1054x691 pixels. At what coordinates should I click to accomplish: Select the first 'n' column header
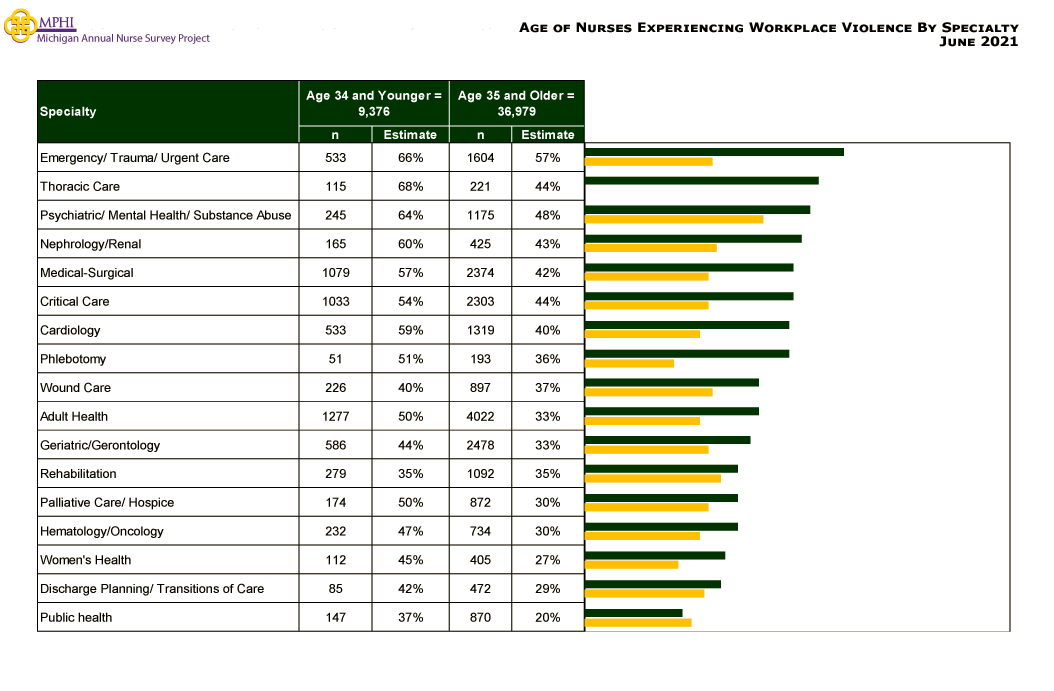pyautogui.click(x=335, y=134)
